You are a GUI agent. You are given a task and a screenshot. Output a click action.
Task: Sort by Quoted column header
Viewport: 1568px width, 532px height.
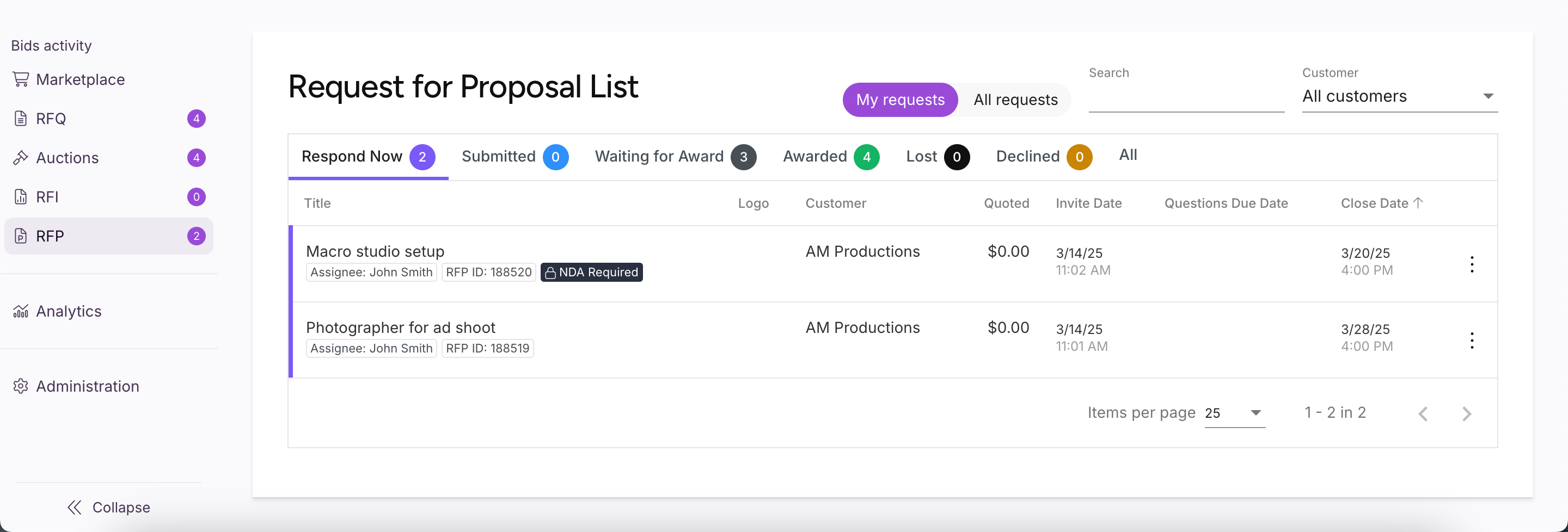point(1006,203)
